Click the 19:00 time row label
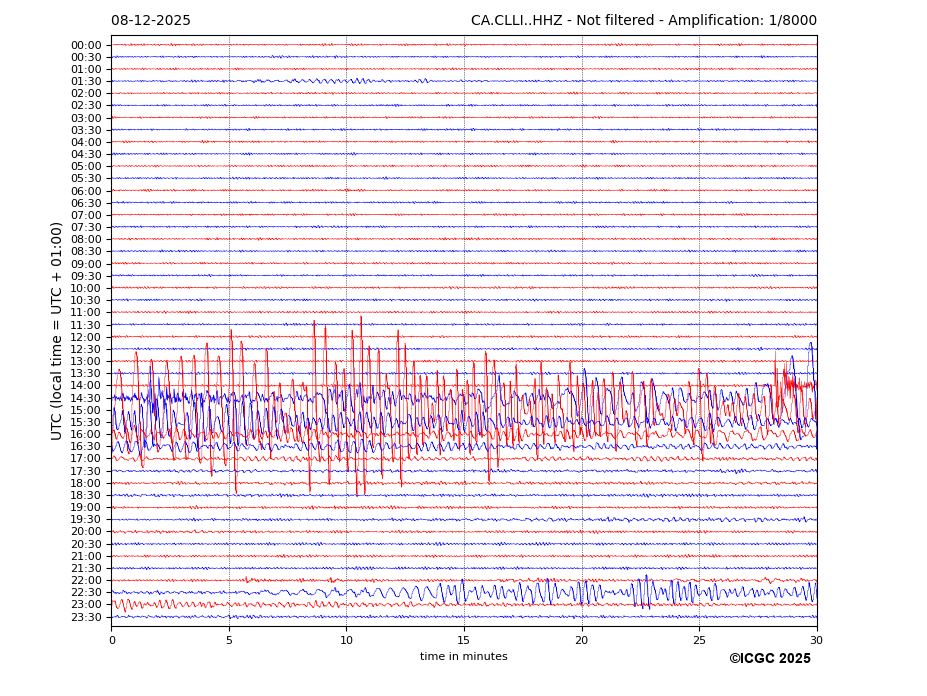 coord(86,508)
